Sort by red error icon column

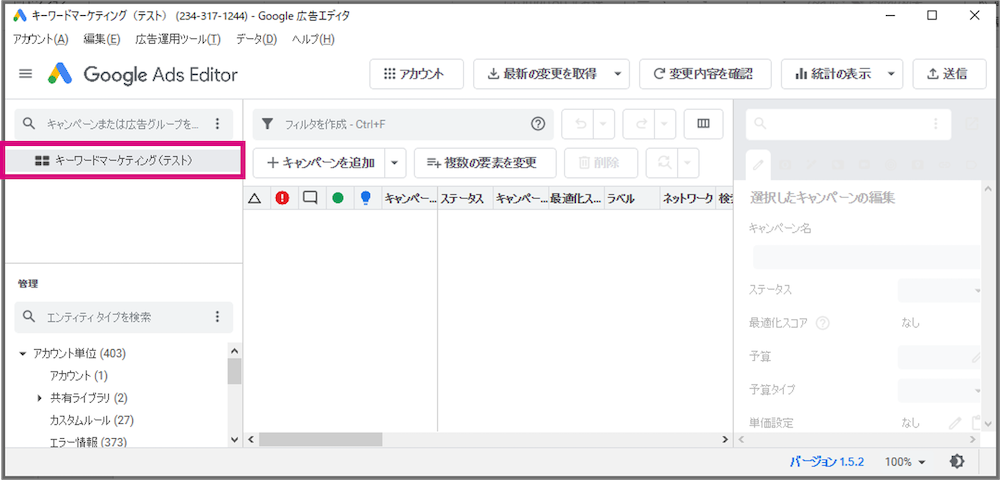tap(282, 198)
